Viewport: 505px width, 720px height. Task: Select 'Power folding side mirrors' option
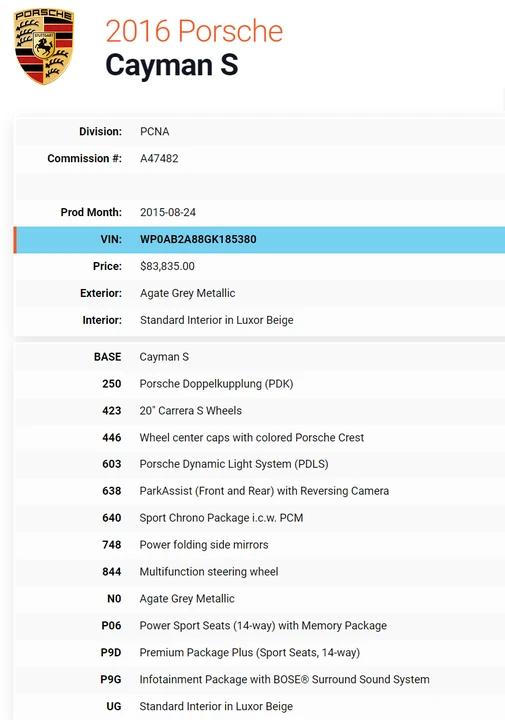[x=204, y=545]
